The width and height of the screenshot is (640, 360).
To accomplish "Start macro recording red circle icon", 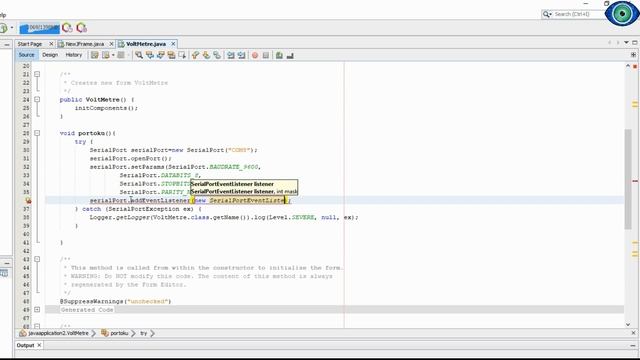I will point(255,55).
